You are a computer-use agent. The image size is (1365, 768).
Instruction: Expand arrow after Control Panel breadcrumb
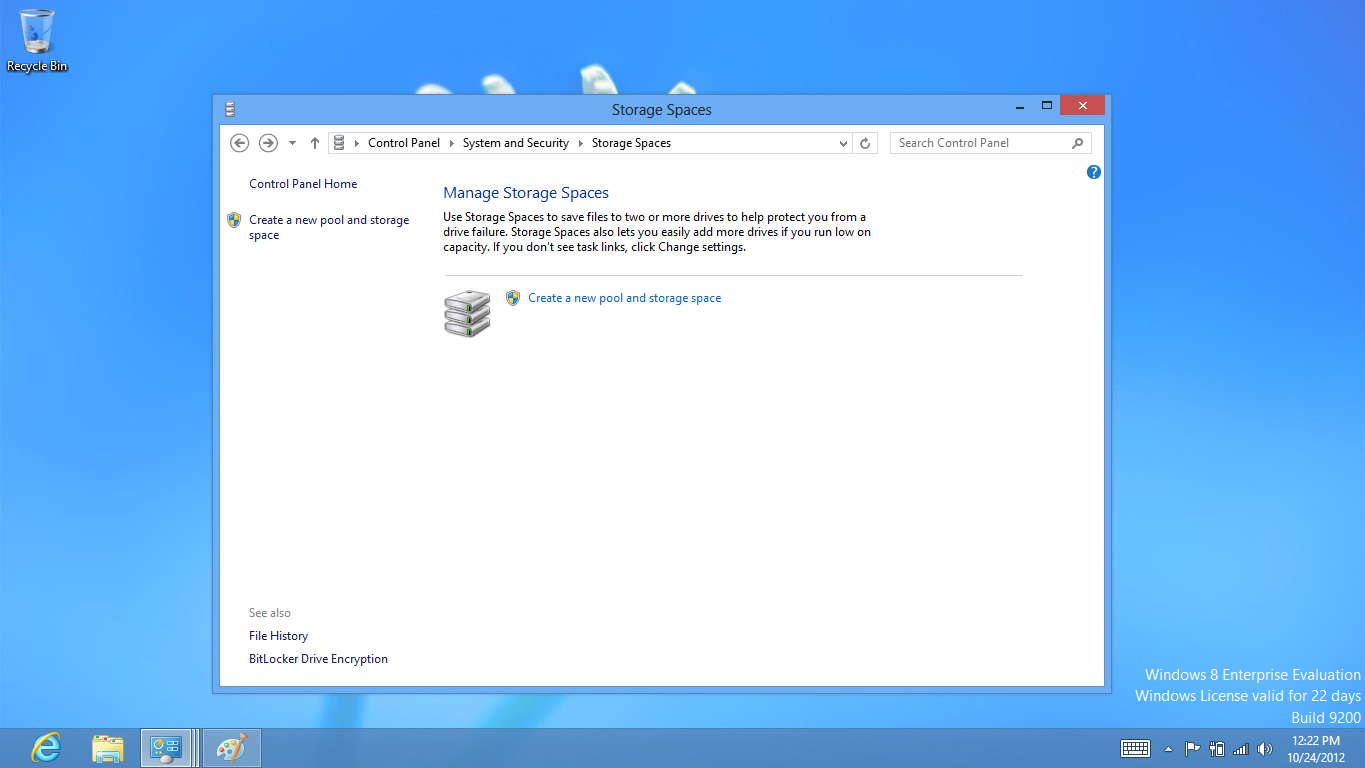pyautogui.click(x=452, y=143)
